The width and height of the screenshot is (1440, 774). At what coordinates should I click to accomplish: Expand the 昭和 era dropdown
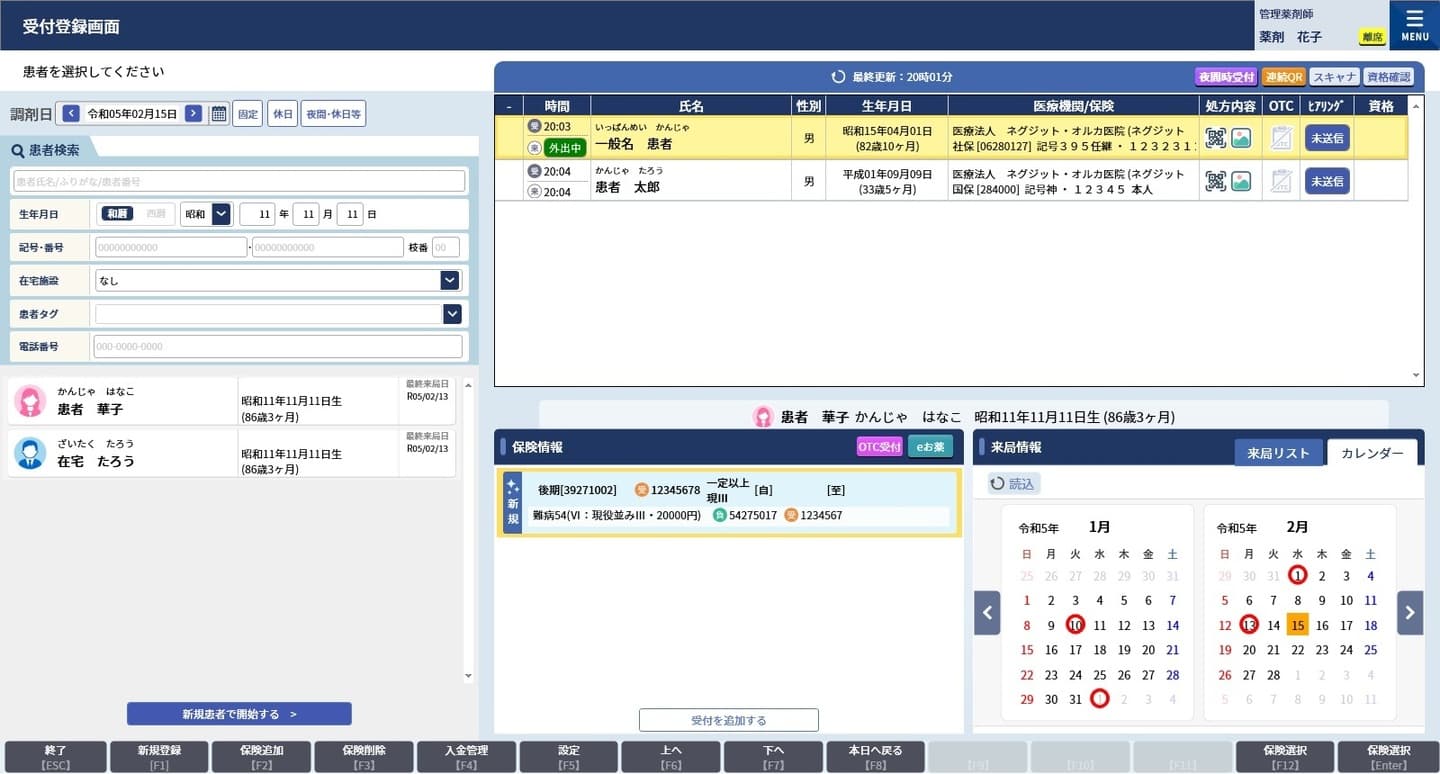click(221, 214)
